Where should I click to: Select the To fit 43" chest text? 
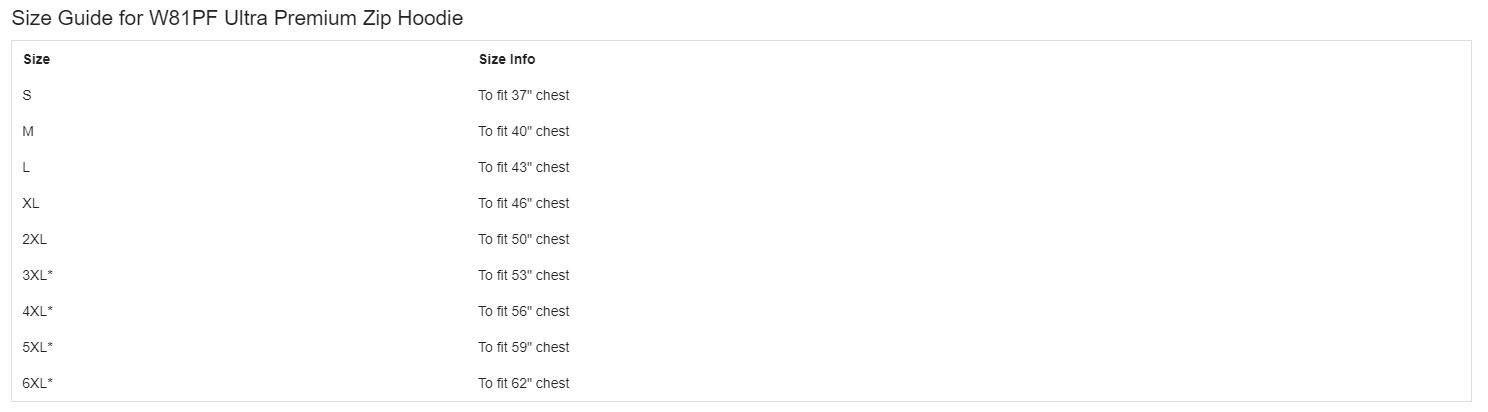tap(524, 167)
